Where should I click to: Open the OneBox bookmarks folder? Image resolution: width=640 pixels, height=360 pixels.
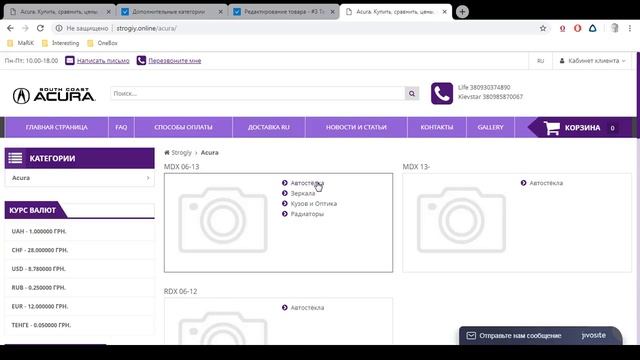click(102, 43)
